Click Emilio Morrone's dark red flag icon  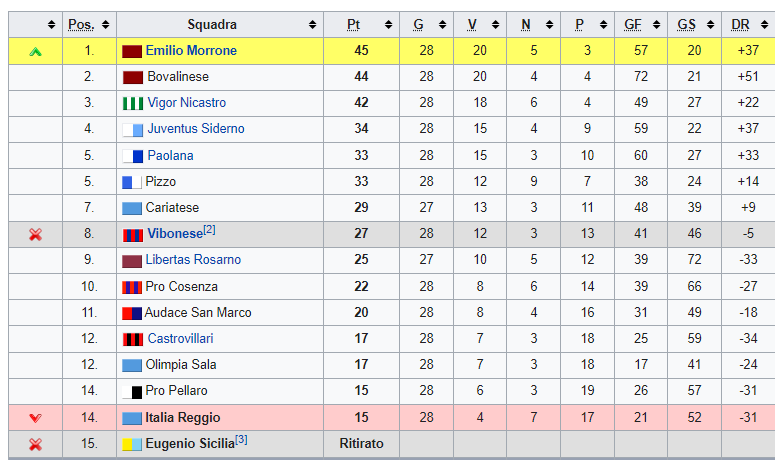[x=132, y=51]
